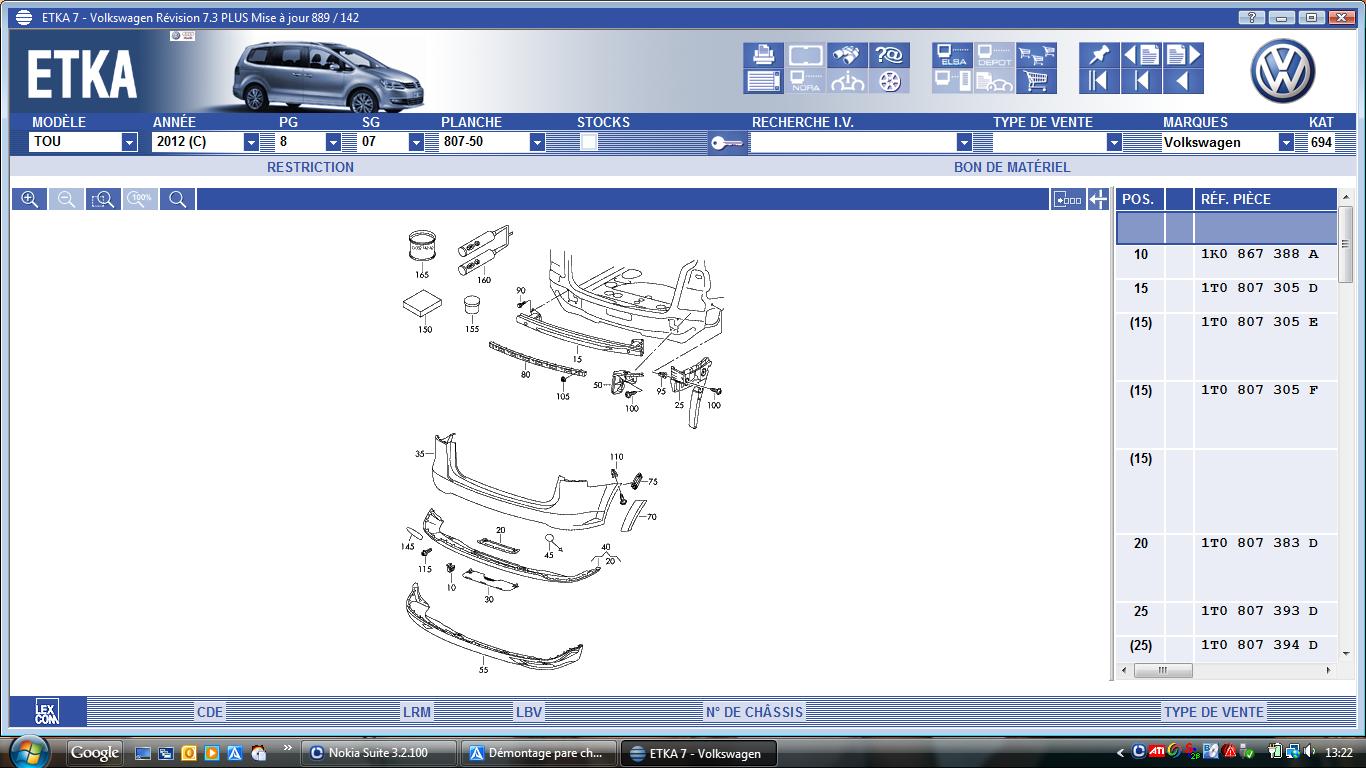Click the help question mark icon
1366x768 pixels.
click(888, 55)
